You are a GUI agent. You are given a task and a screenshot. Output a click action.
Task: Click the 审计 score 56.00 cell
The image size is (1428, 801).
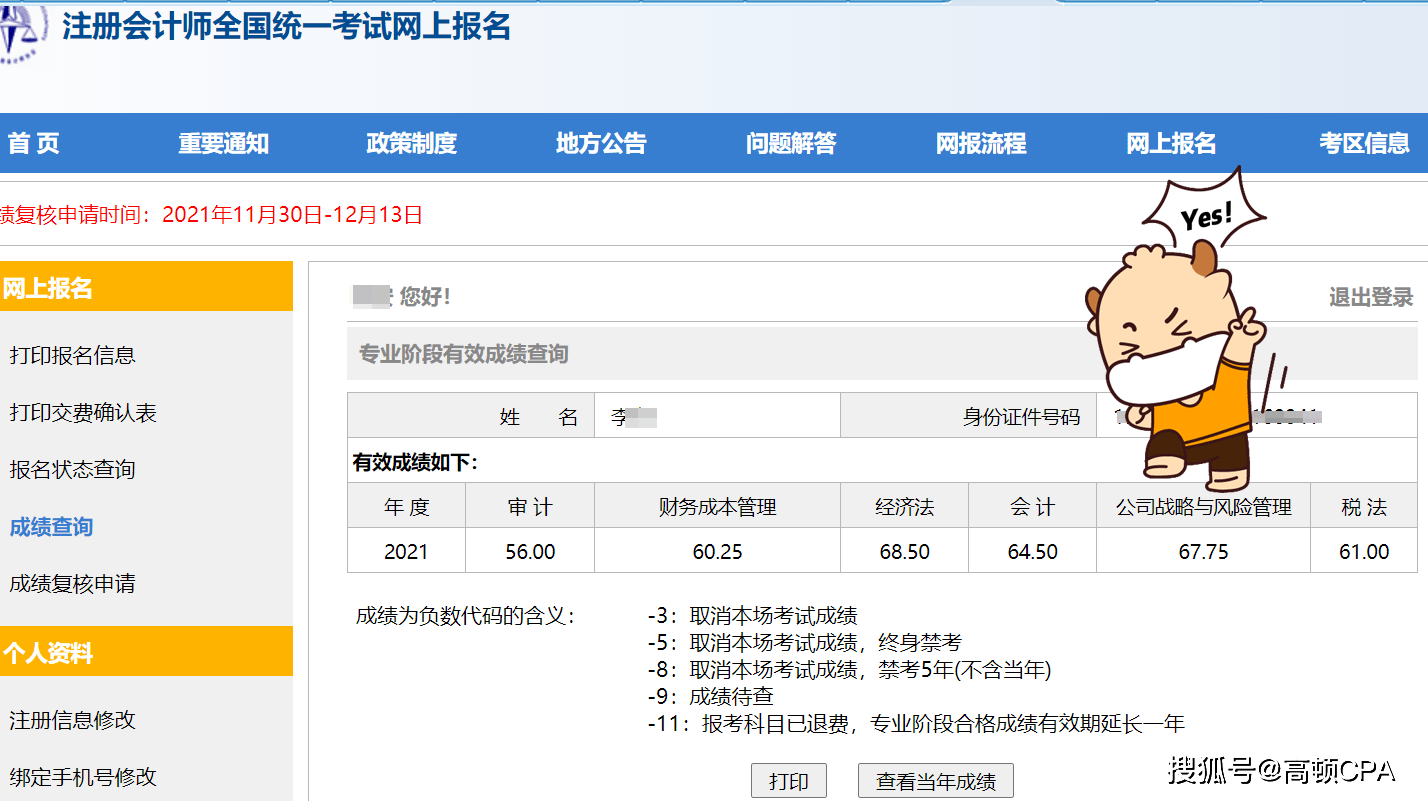pyautogui.click(x=530, y=551)
